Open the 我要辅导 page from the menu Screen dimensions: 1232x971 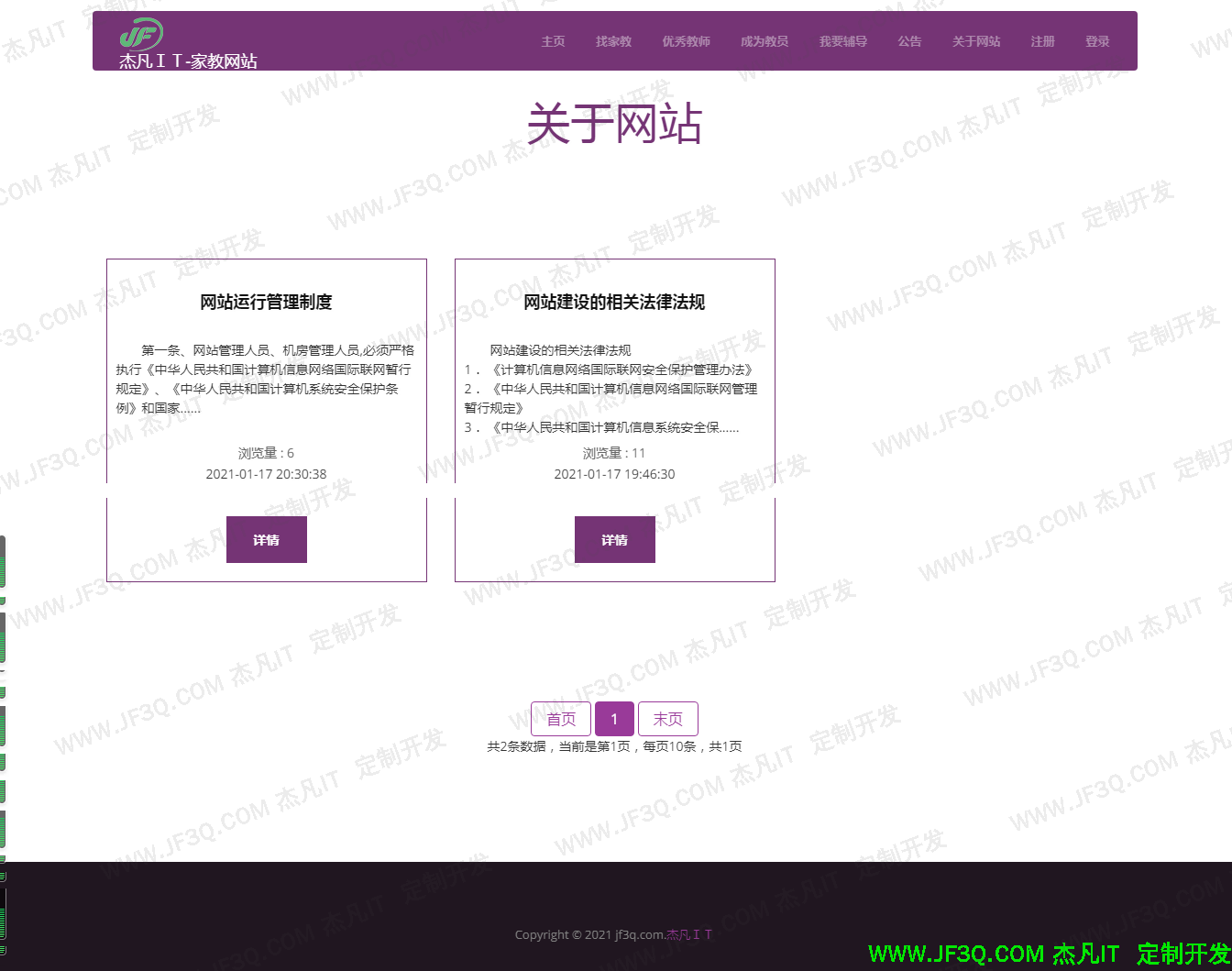pos(842,40)
